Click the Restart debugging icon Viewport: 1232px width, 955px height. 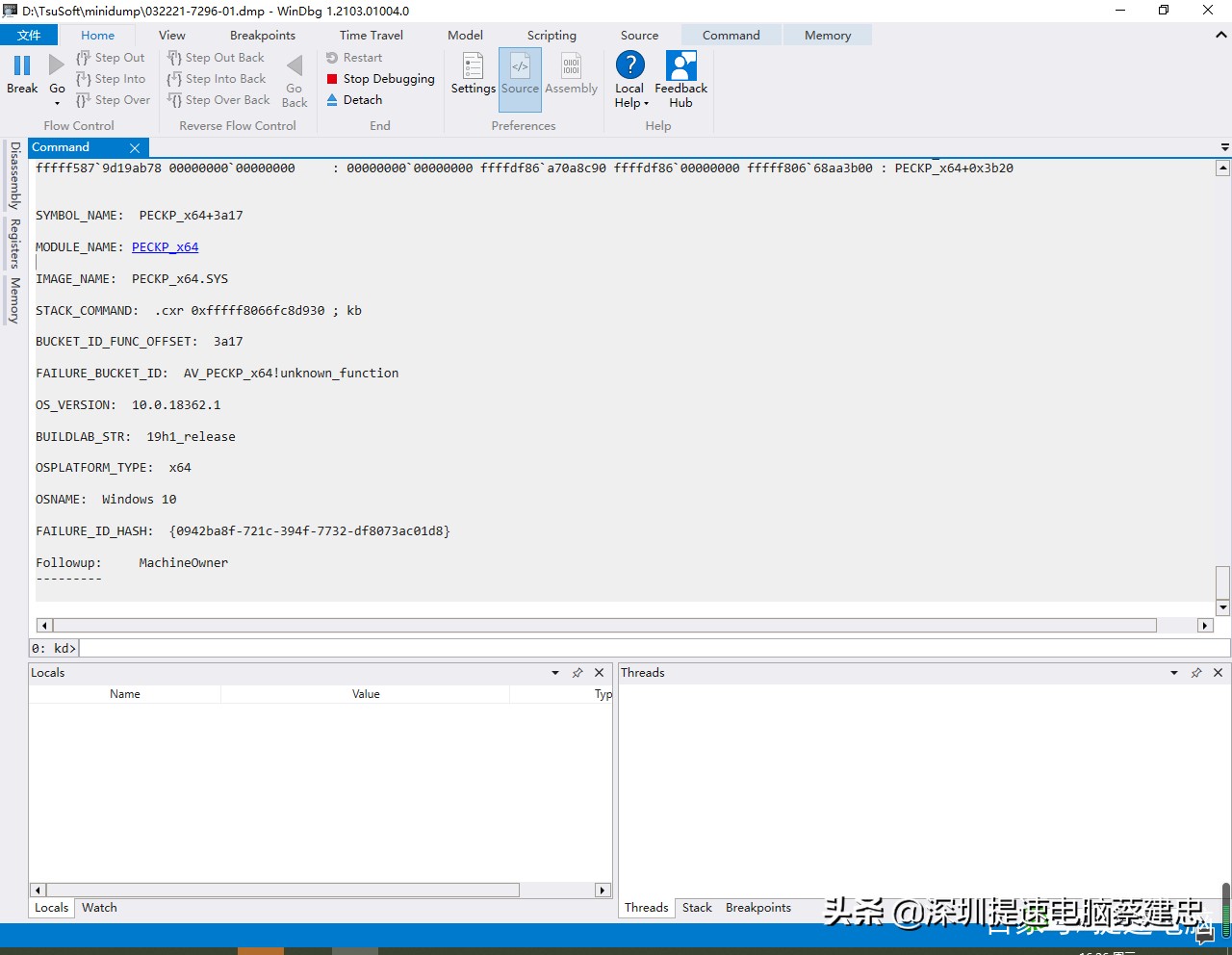pos(332,57)
